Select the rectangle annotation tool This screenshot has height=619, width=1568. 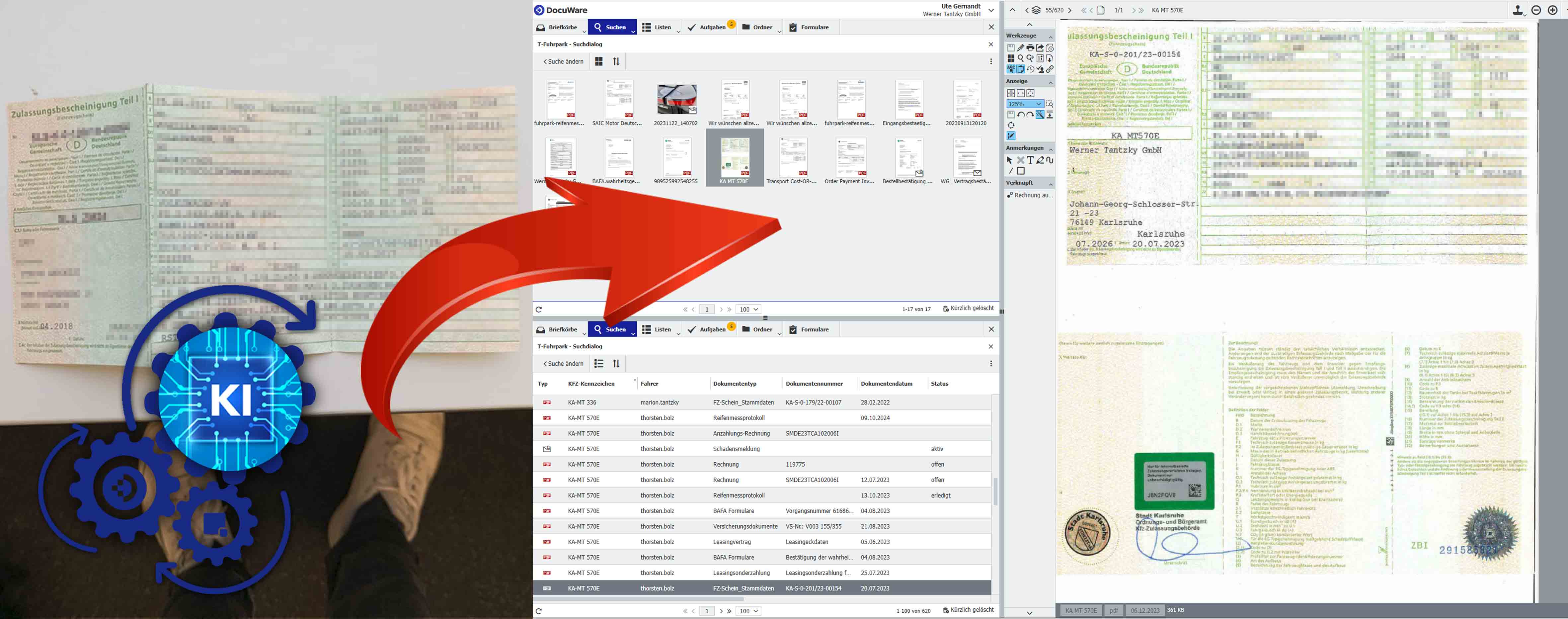1021,171
